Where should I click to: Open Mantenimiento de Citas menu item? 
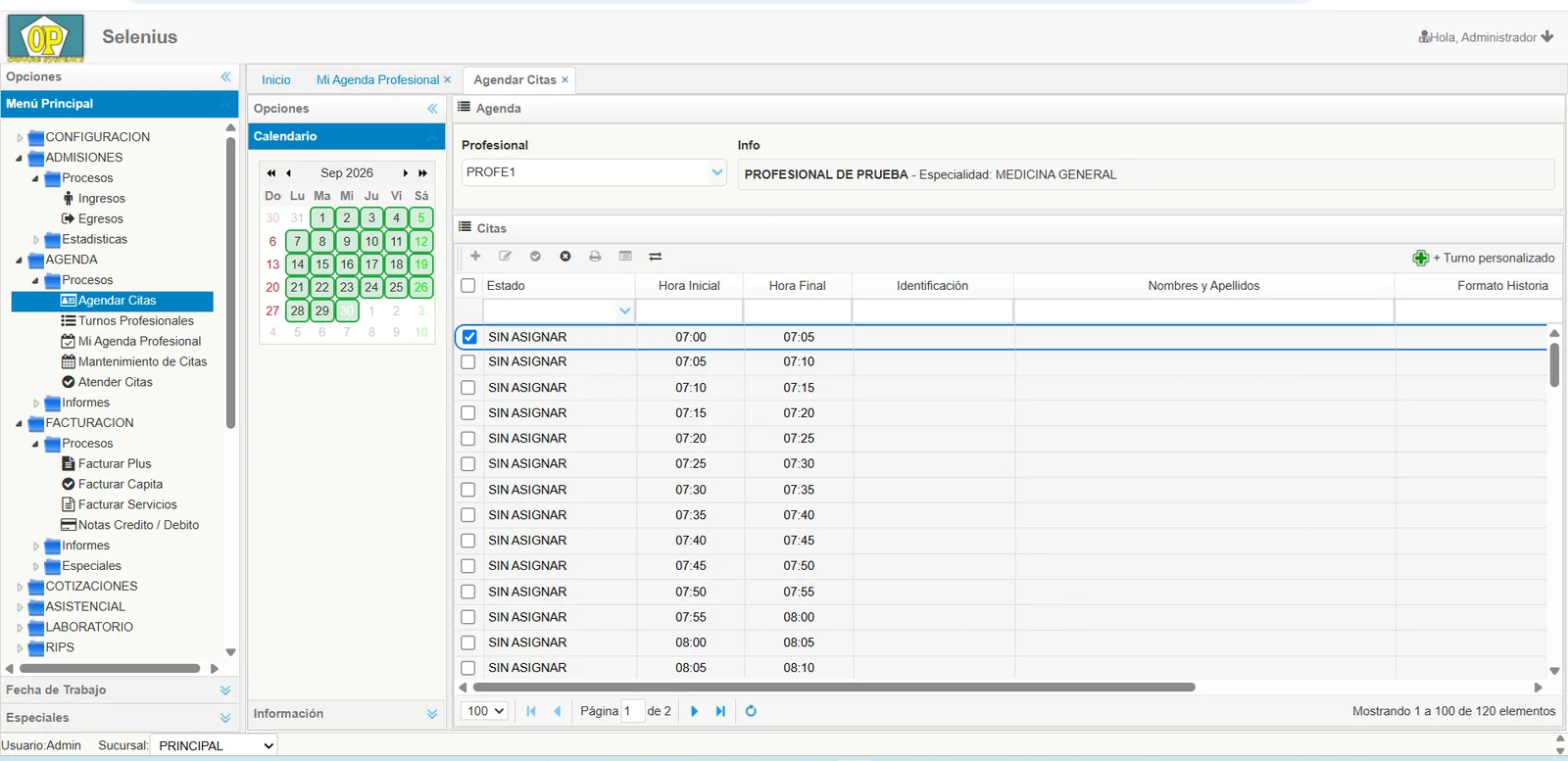point(142,361)
